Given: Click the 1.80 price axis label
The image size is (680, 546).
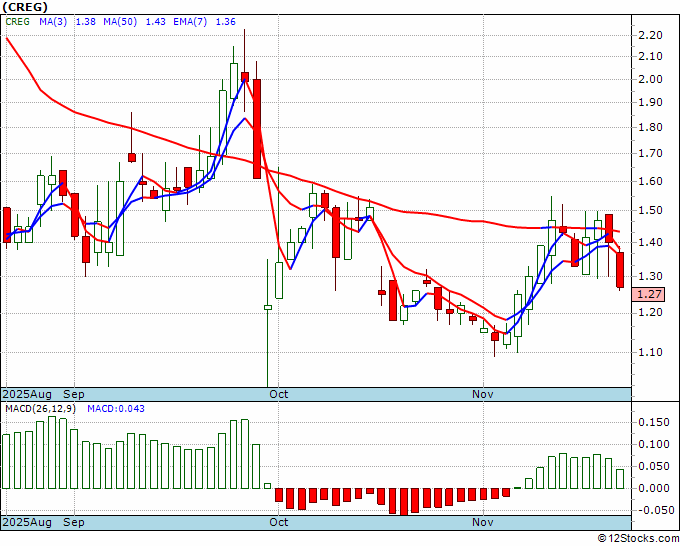Looking at the screenshot, I should point(650,127).
